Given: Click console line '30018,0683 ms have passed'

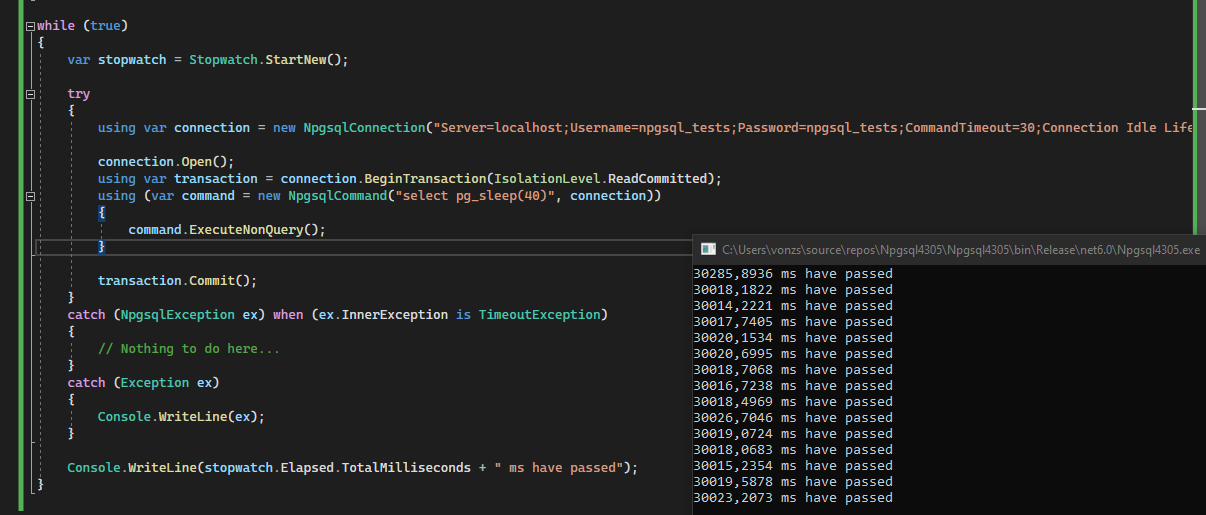Looking at the screenshot, I should click(x=793, y=449).
